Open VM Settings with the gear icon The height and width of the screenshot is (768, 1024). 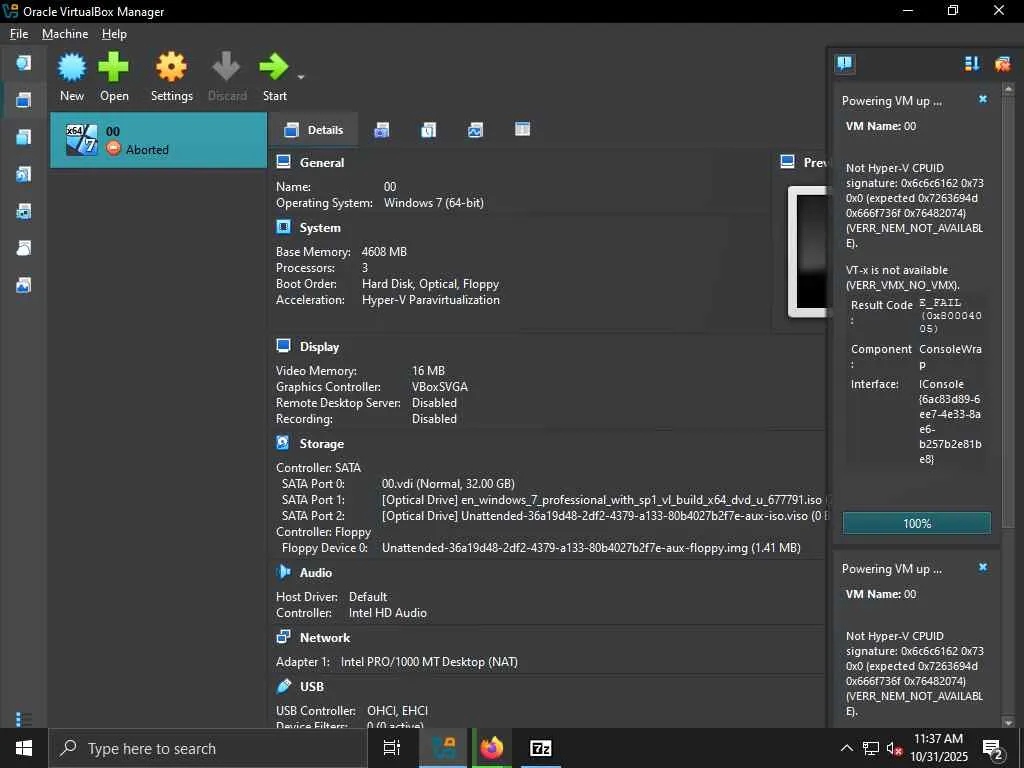[x=172, y=77]
